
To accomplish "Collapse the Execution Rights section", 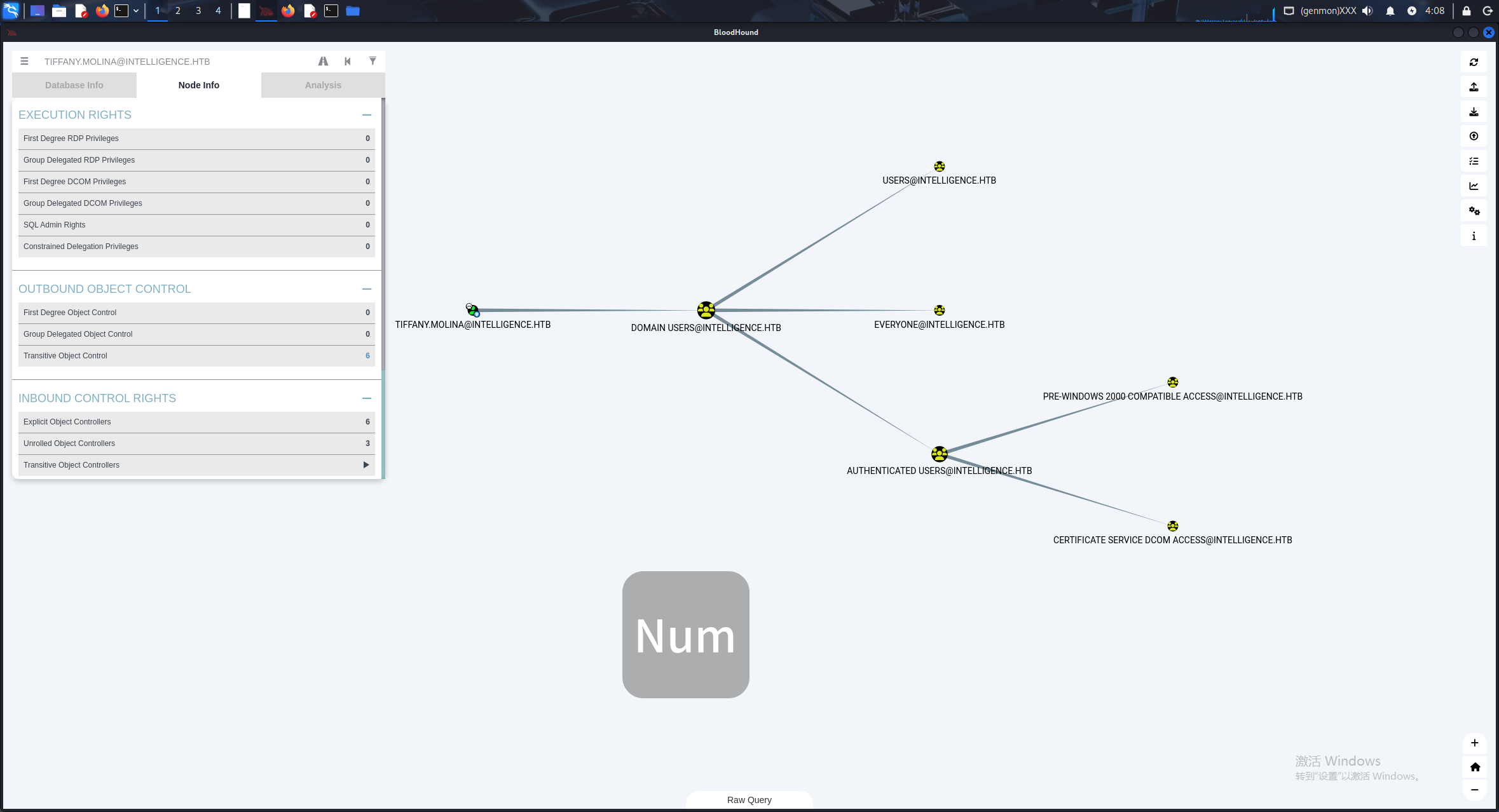I will (x=367, y=115).
